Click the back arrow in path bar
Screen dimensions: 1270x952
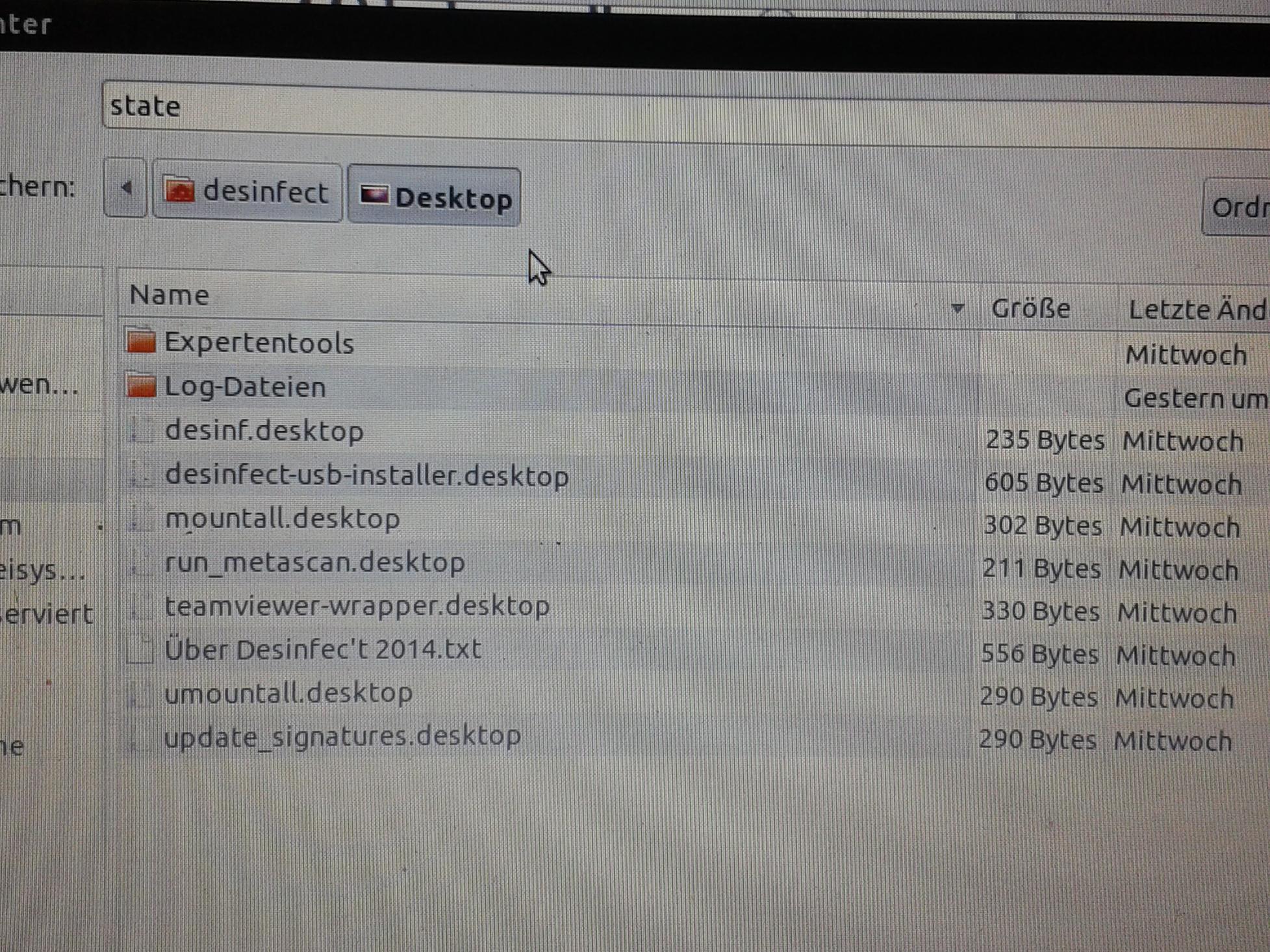click(x=125, y=188)
